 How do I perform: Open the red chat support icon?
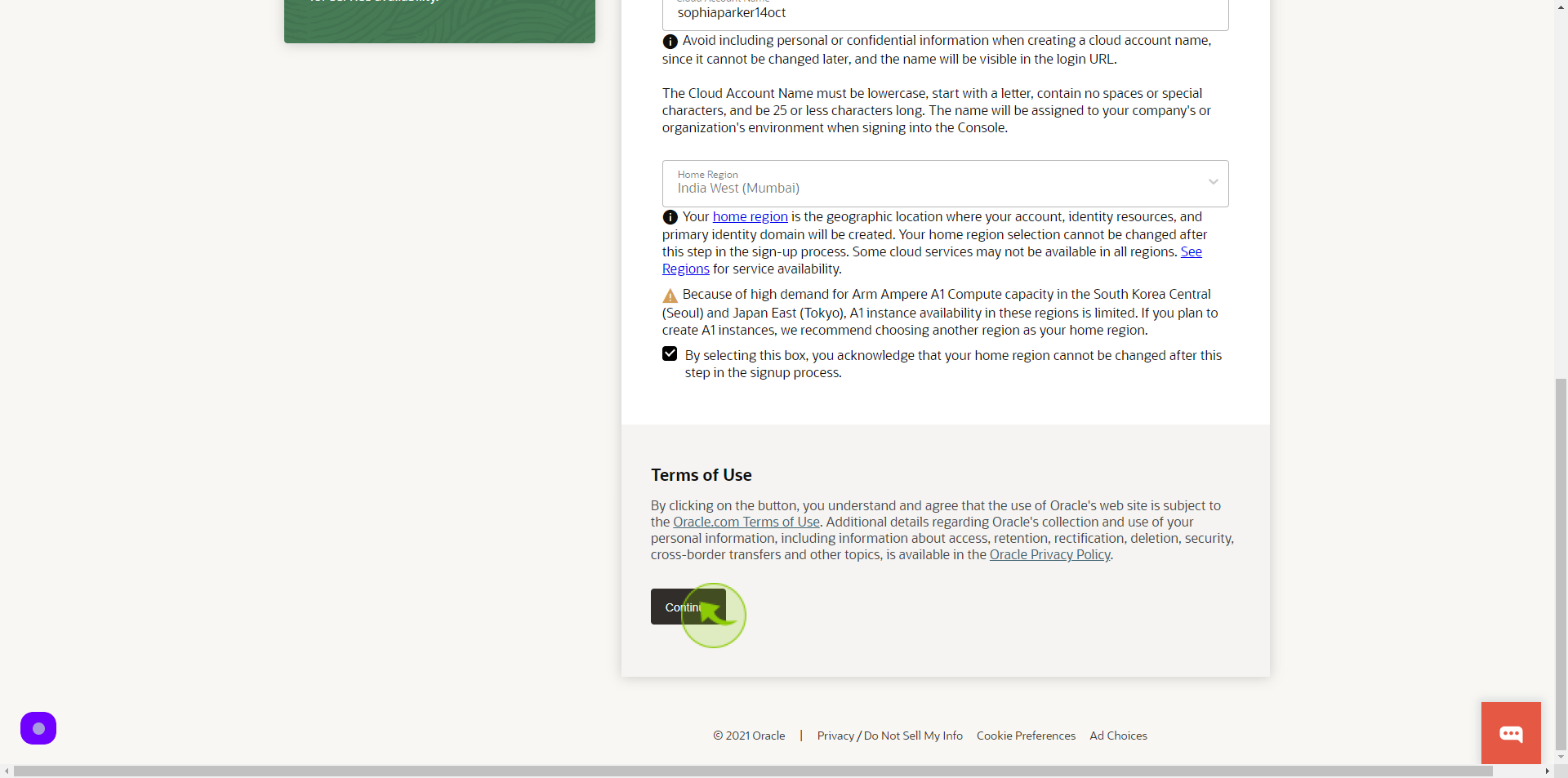[1511, 733]
